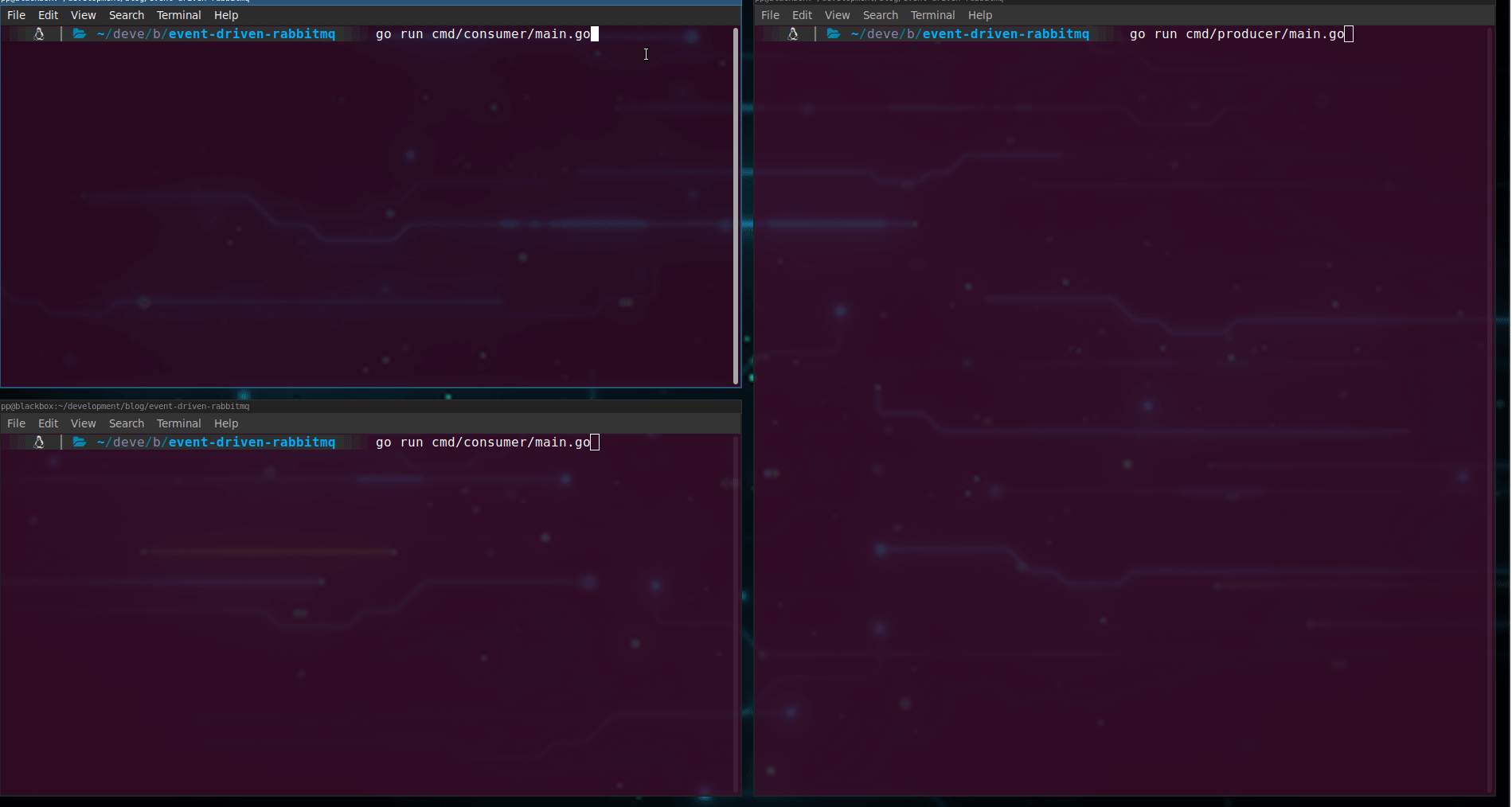1512x807 pixels.
Task: Open the Terminal menu in the producer terminal
Action: [932, 15]
